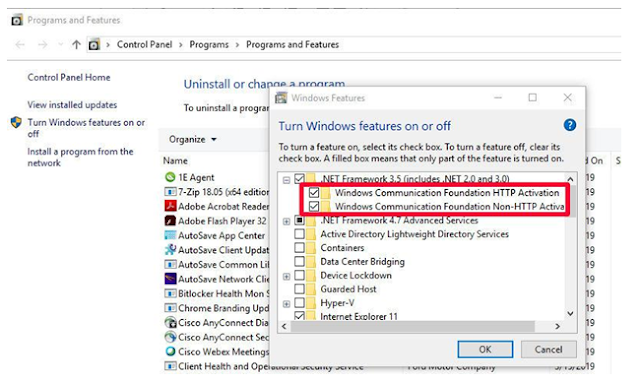Click the Client Health and Operational icon
This screenshot has height=383, width=640.
pos(170,366)
